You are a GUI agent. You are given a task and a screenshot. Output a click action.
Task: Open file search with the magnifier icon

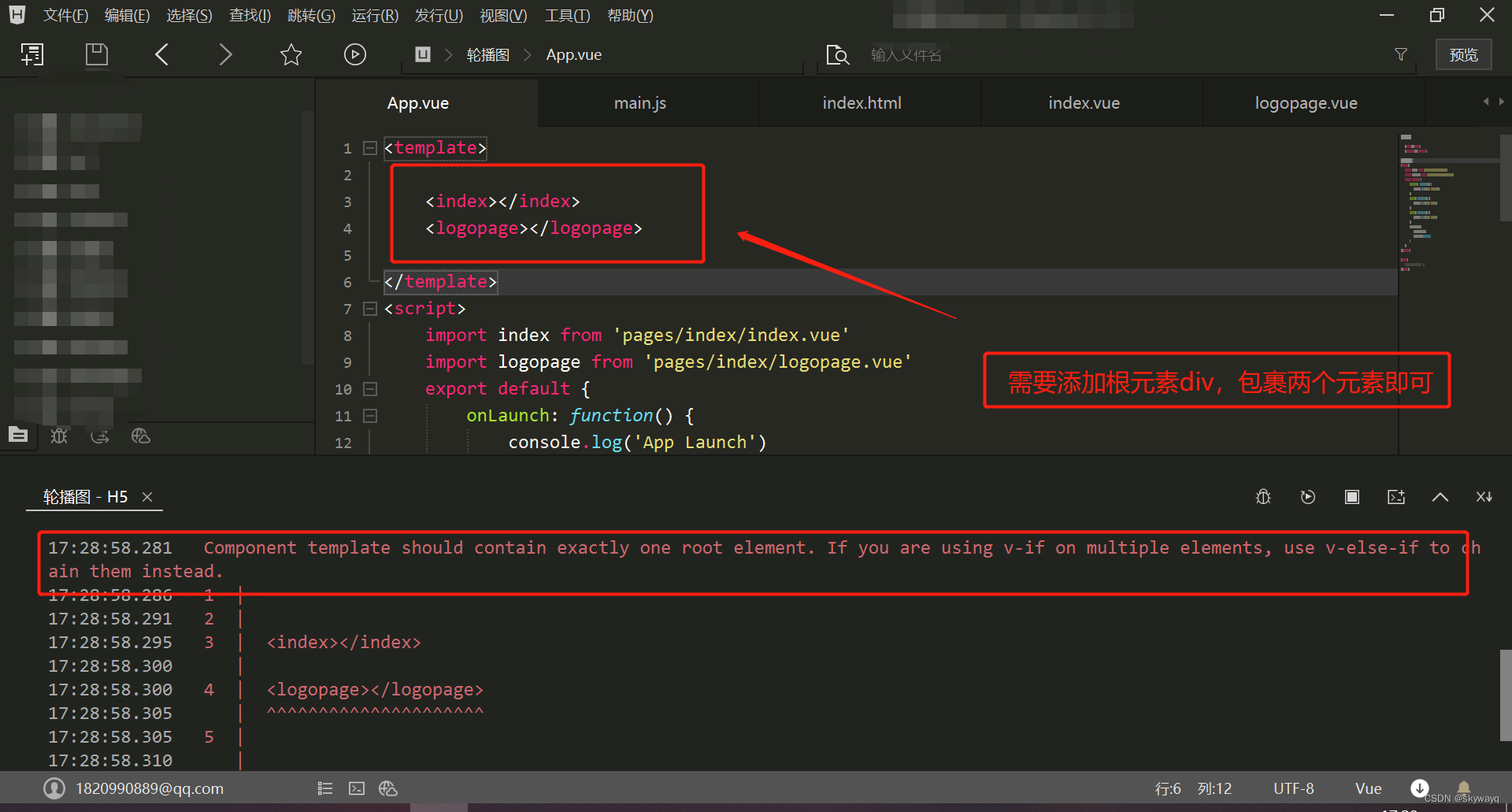(x=837, y=54)
